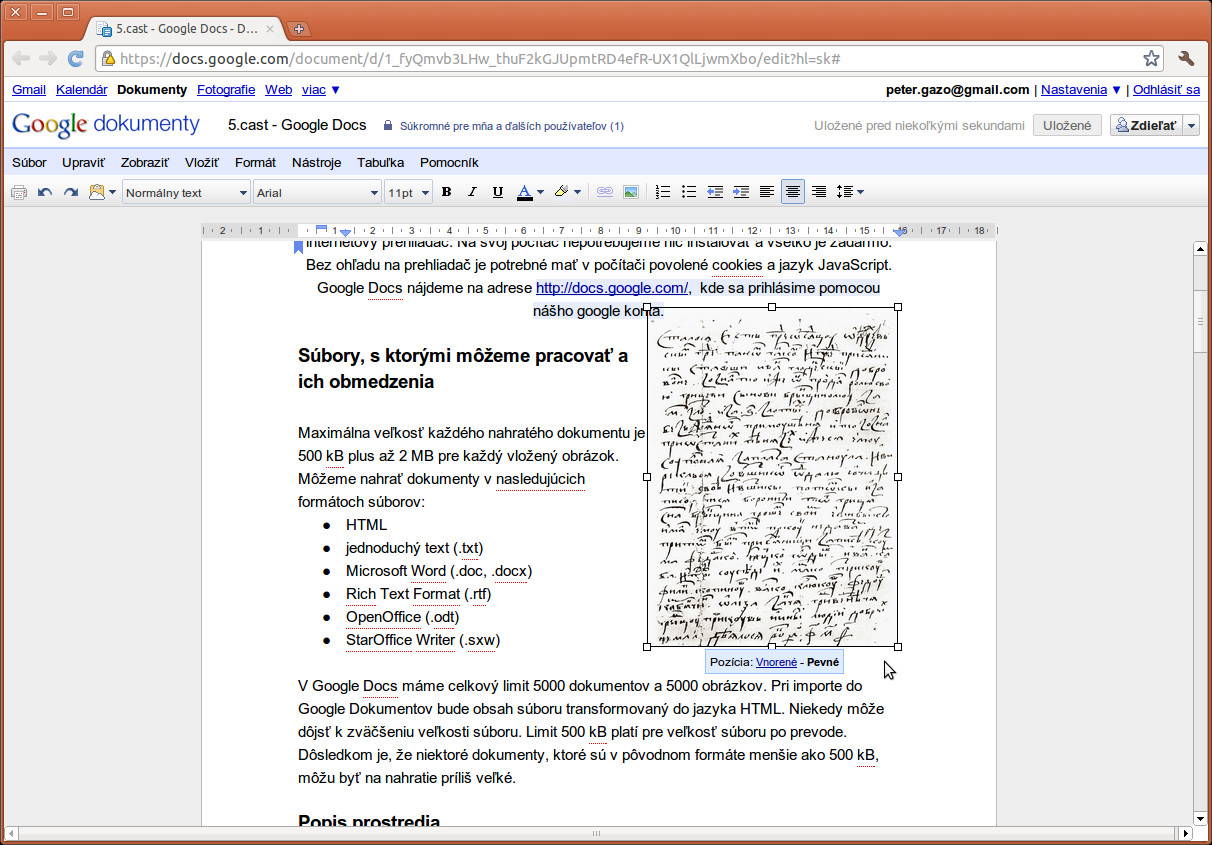This screenshot has width=1212, height=845.
Task: Click the scroll-down arrow of the vertical scrollbar
Action: coord(1201,817)
